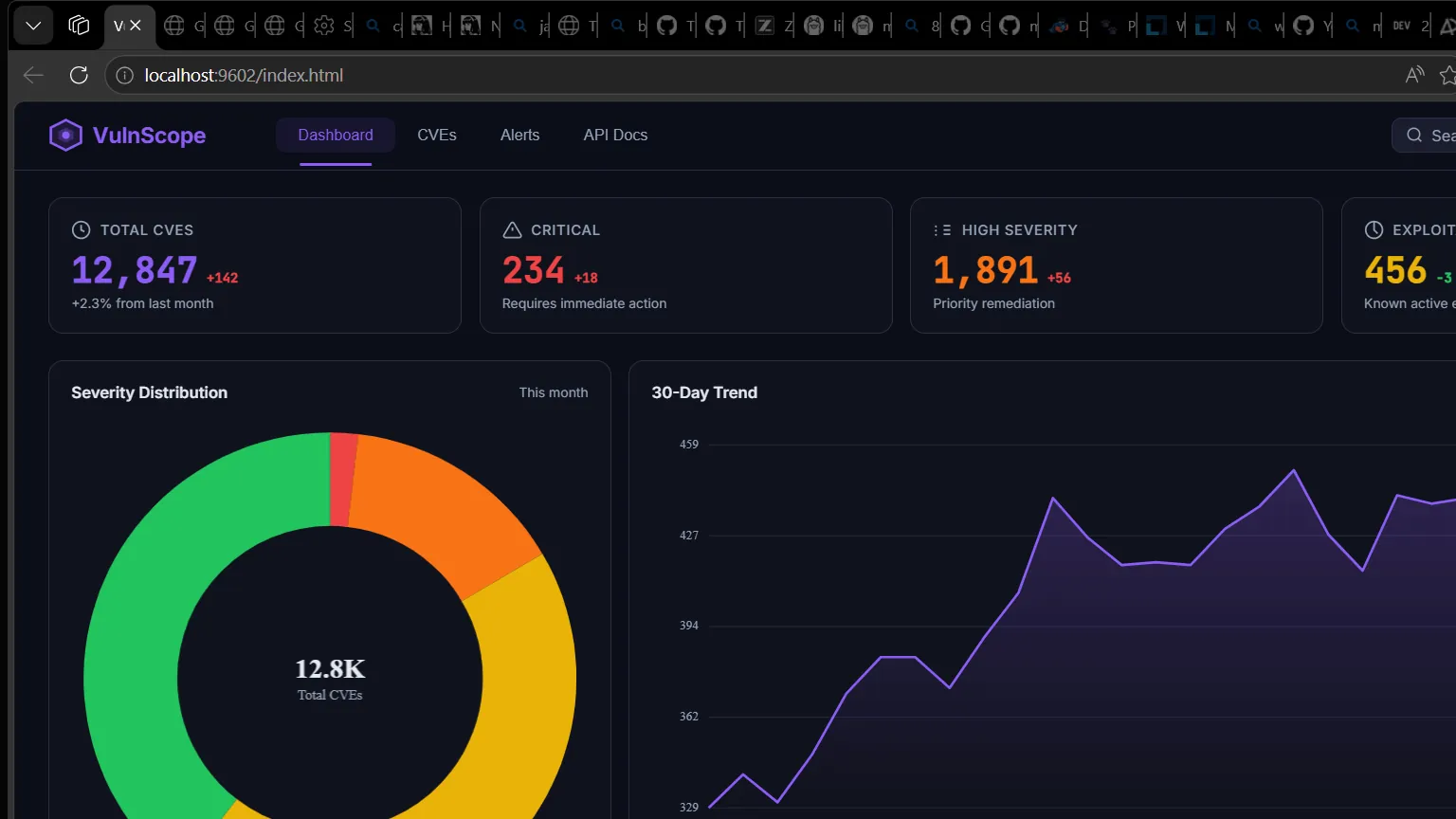The width and height of the screenshot is (1456, 819).
Task: Open the CVEs navigation tab
Action: (437, 136)
